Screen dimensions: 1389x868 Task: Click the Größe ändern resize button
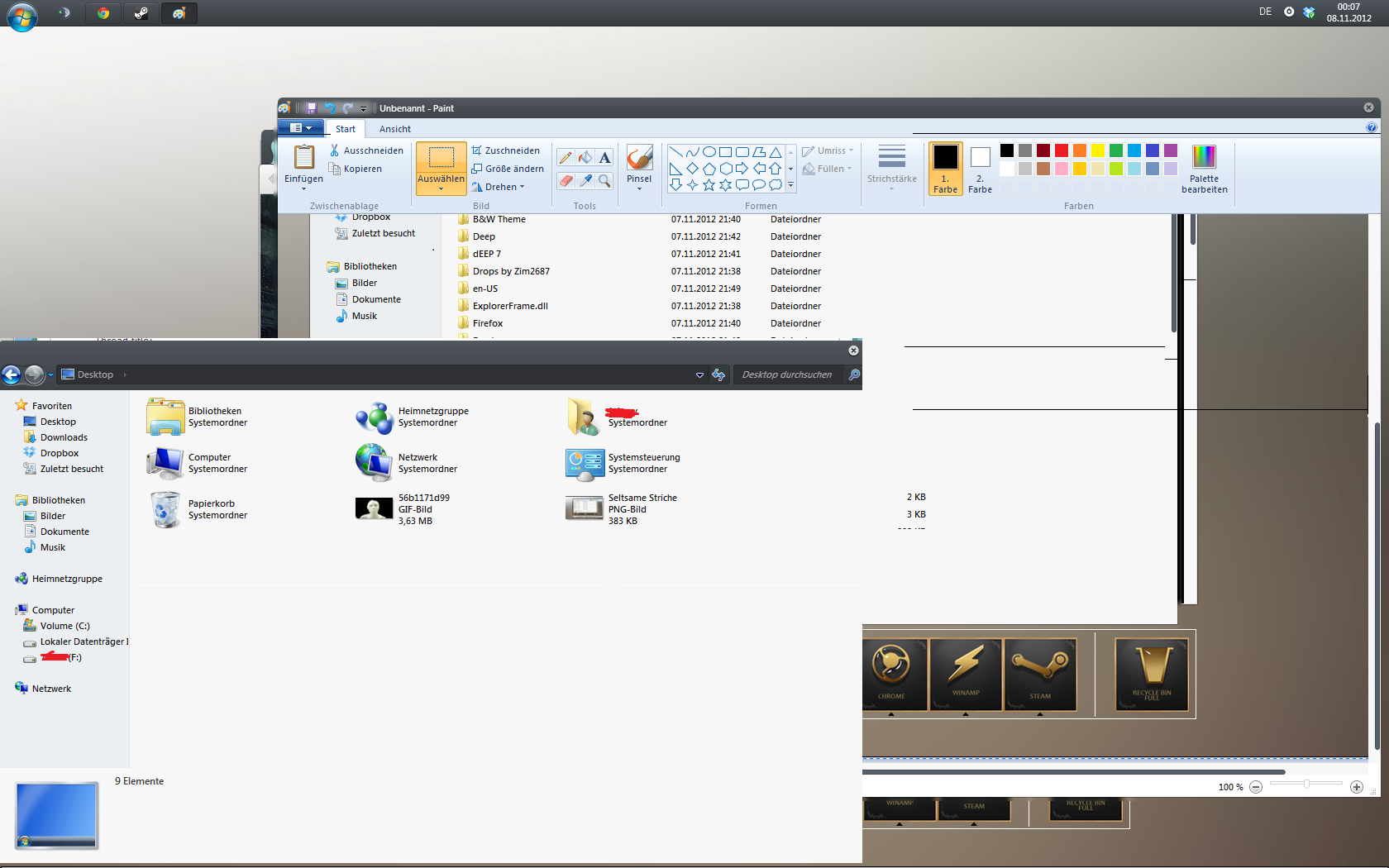(x=508, y=169)
